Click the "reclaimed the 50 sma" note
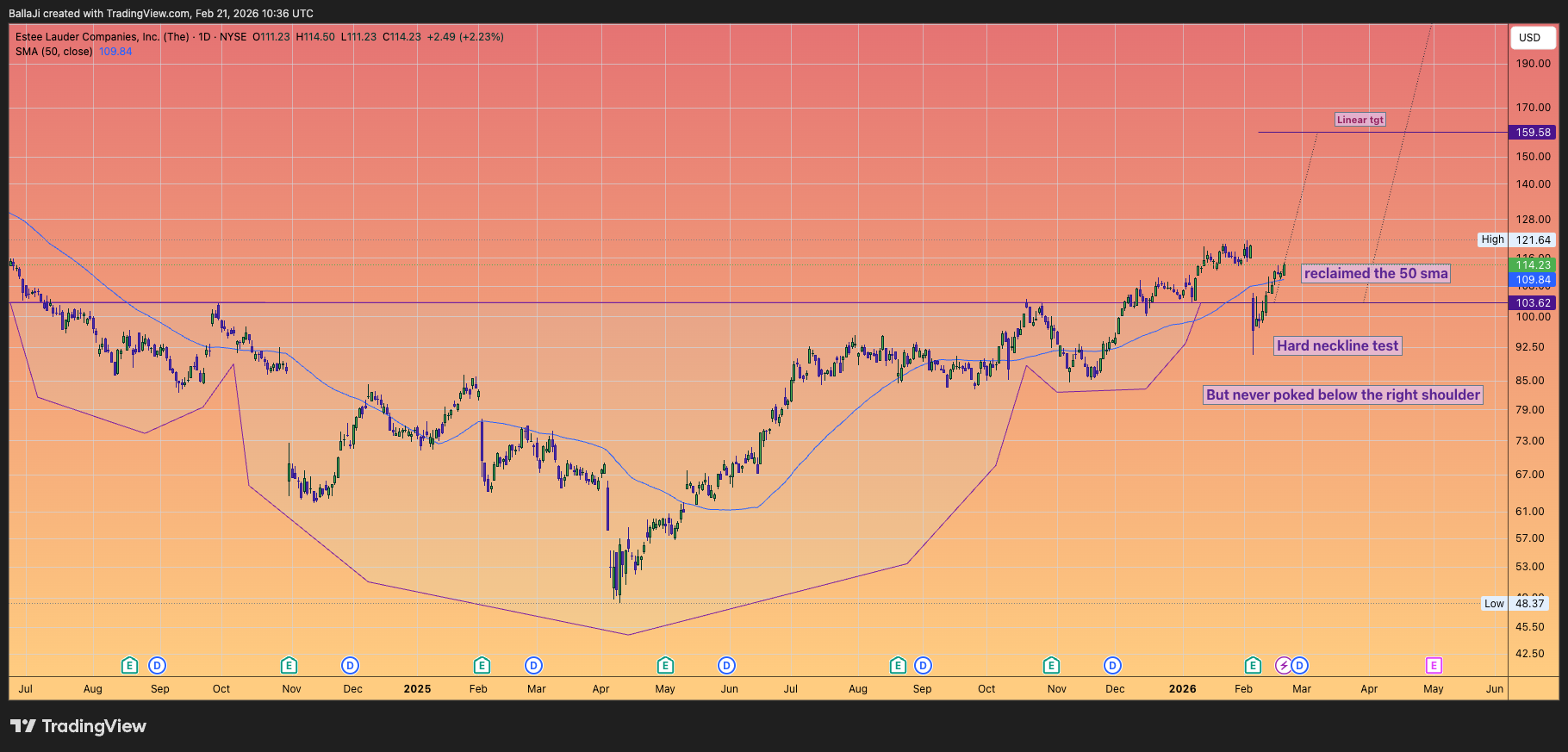This screenshot has height=752, width=1568. click(x=1376, y=274)
